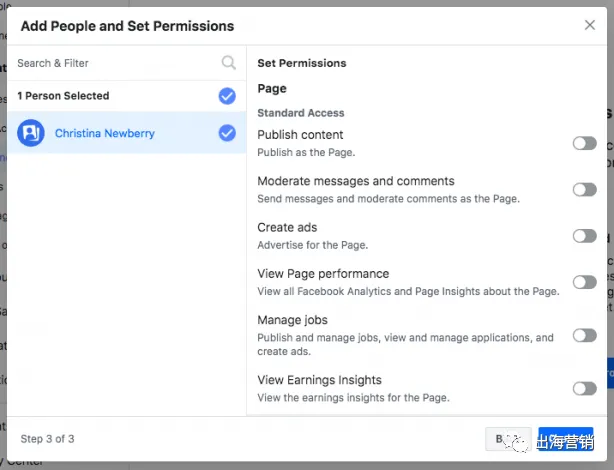Click the '1 Person Selected' label
This screenshot has width=614, height=470.
[63, 96]
